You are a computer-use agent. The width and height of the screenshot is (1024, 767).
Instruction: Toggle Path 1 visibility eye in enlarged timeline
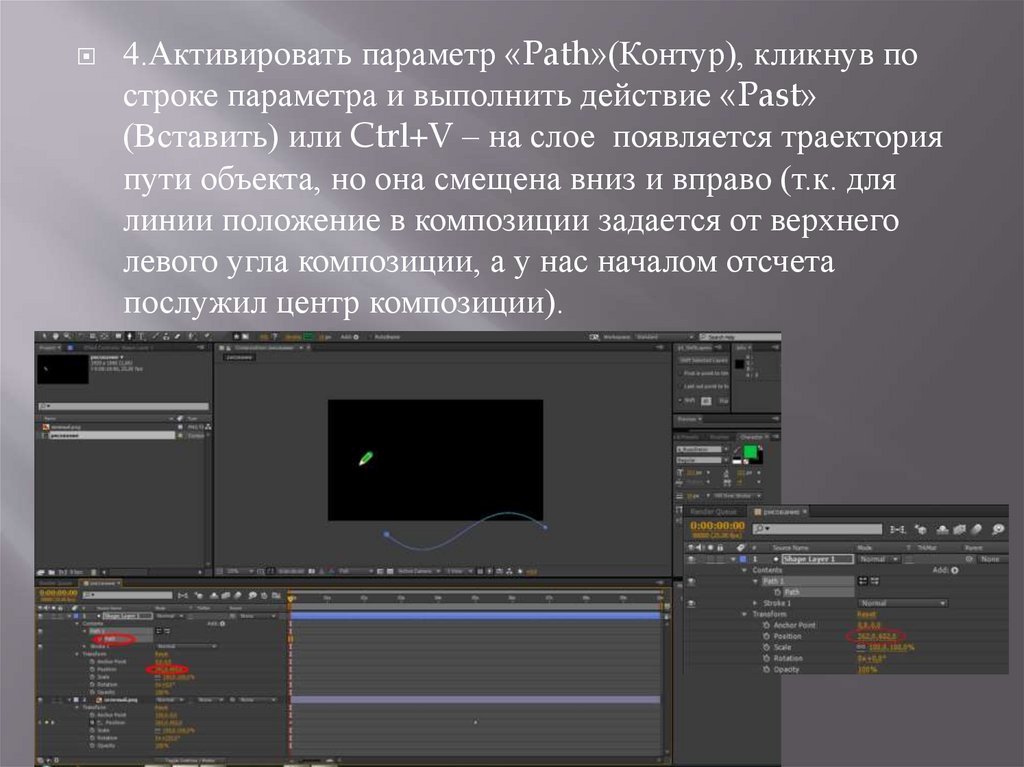coord(691,581)
